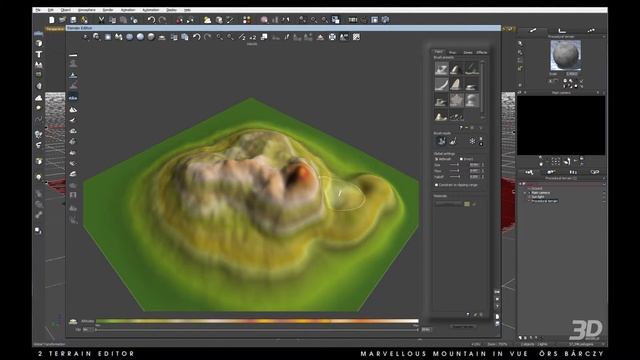Click Undo arrow in the Terrain Editor toolbar
Image resolution: width=640 pixels, height=360 pixels.
click(197, 37)
